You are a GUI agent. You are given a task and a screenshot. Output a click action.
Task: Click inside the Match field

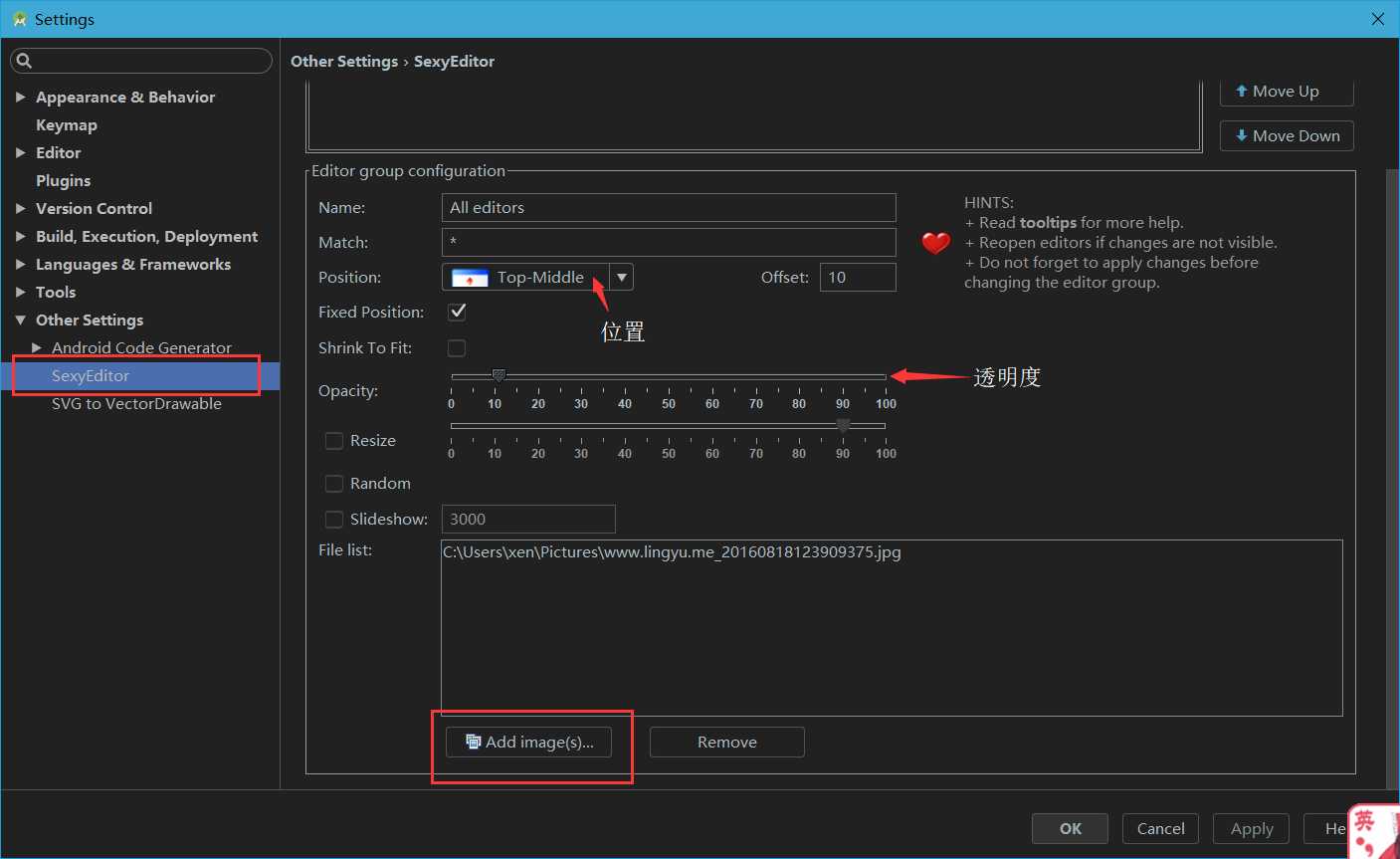[x=669, y=242]
